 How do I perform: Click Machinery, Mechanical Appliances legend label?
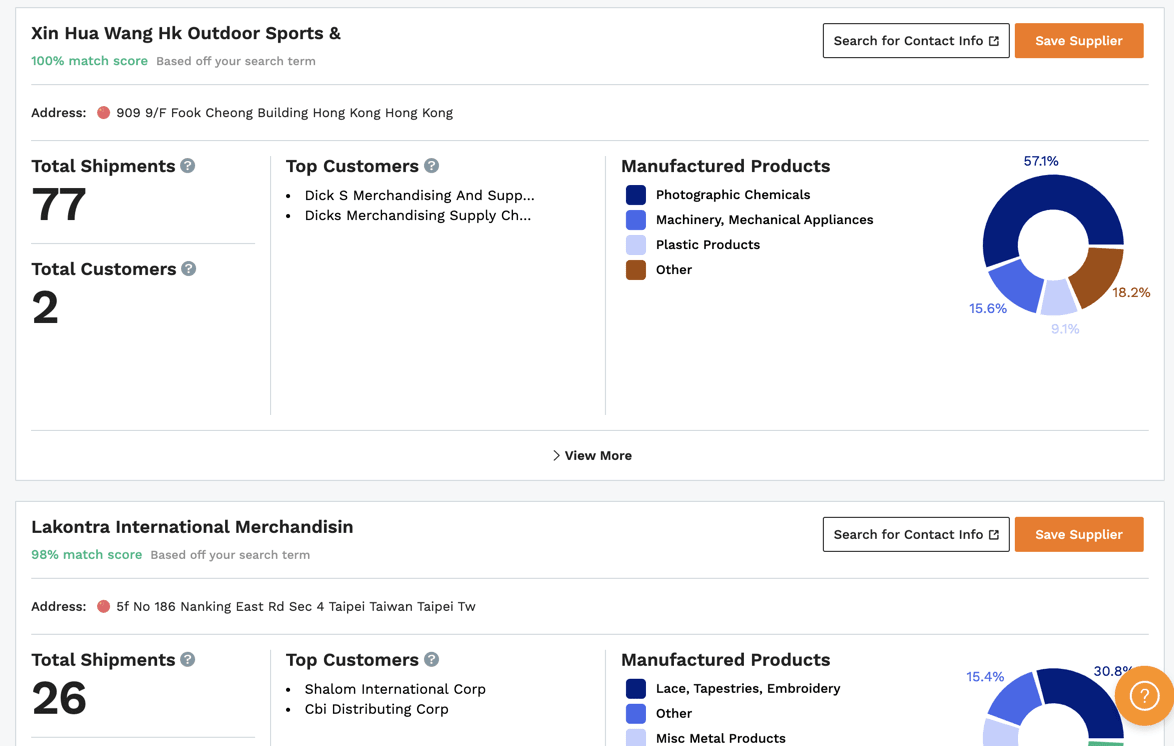tap(764, 219)
